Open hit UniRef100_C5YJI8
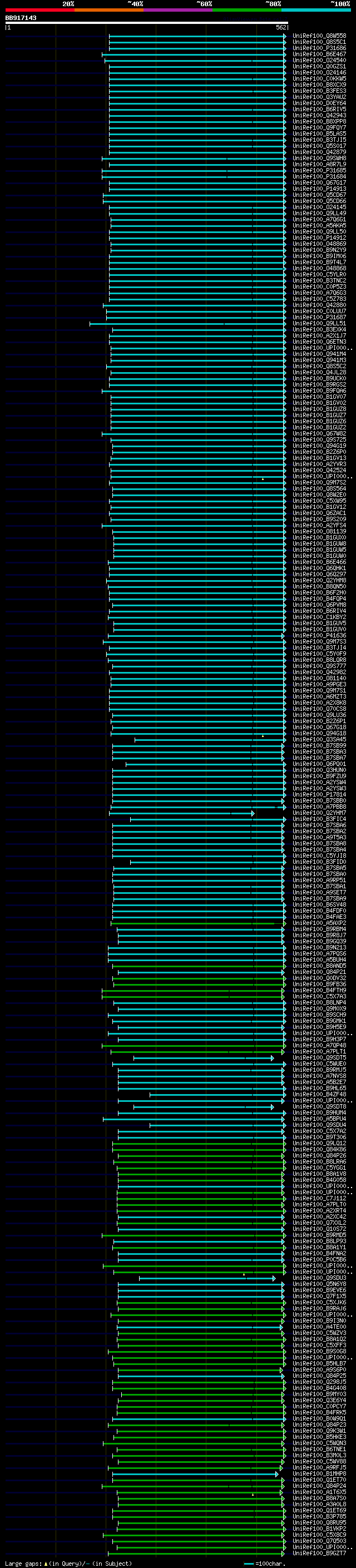This screenshot has width=356, height=1568. [319, 856]
